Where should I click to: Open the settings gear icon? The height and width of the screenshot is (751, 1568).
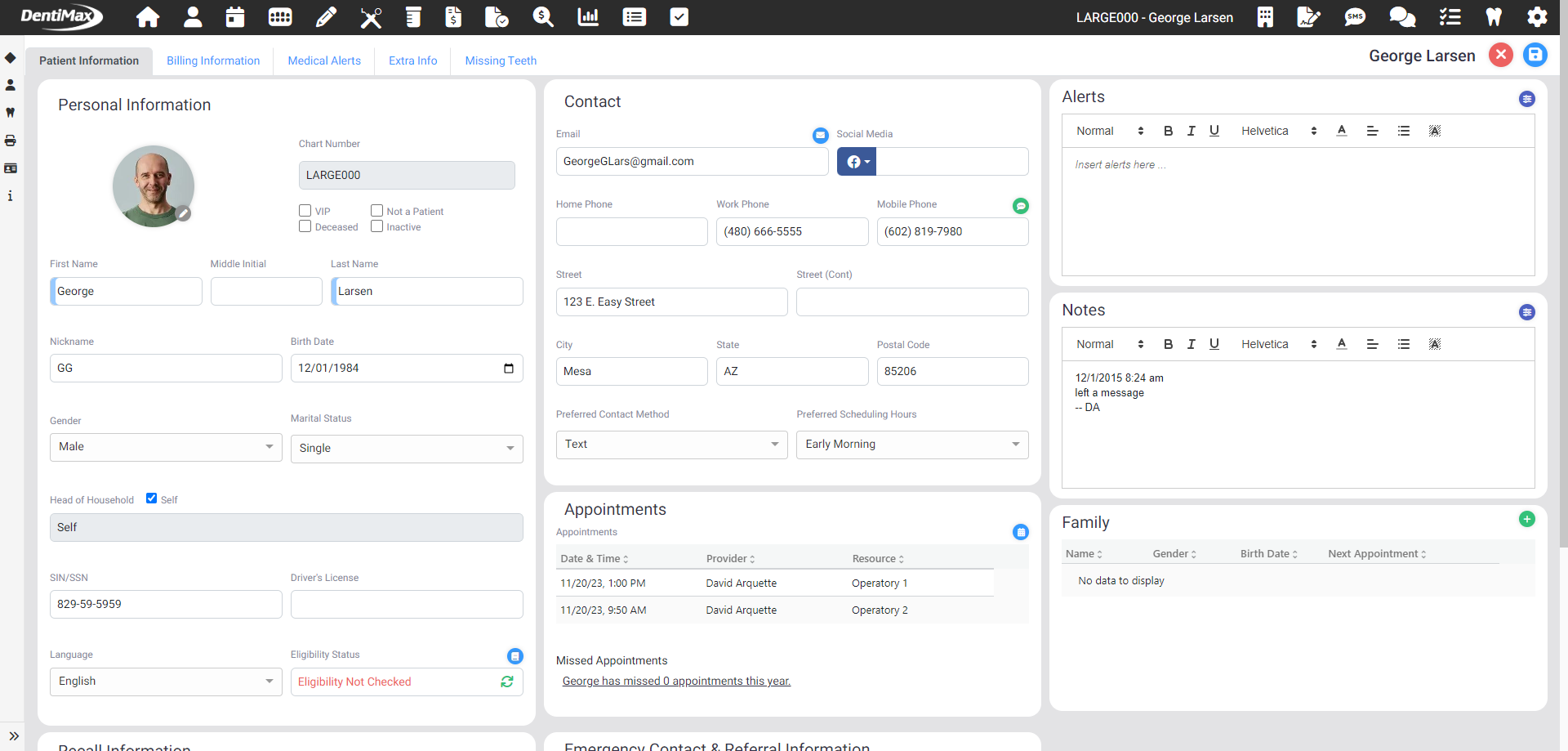[x=1539, y=17]
